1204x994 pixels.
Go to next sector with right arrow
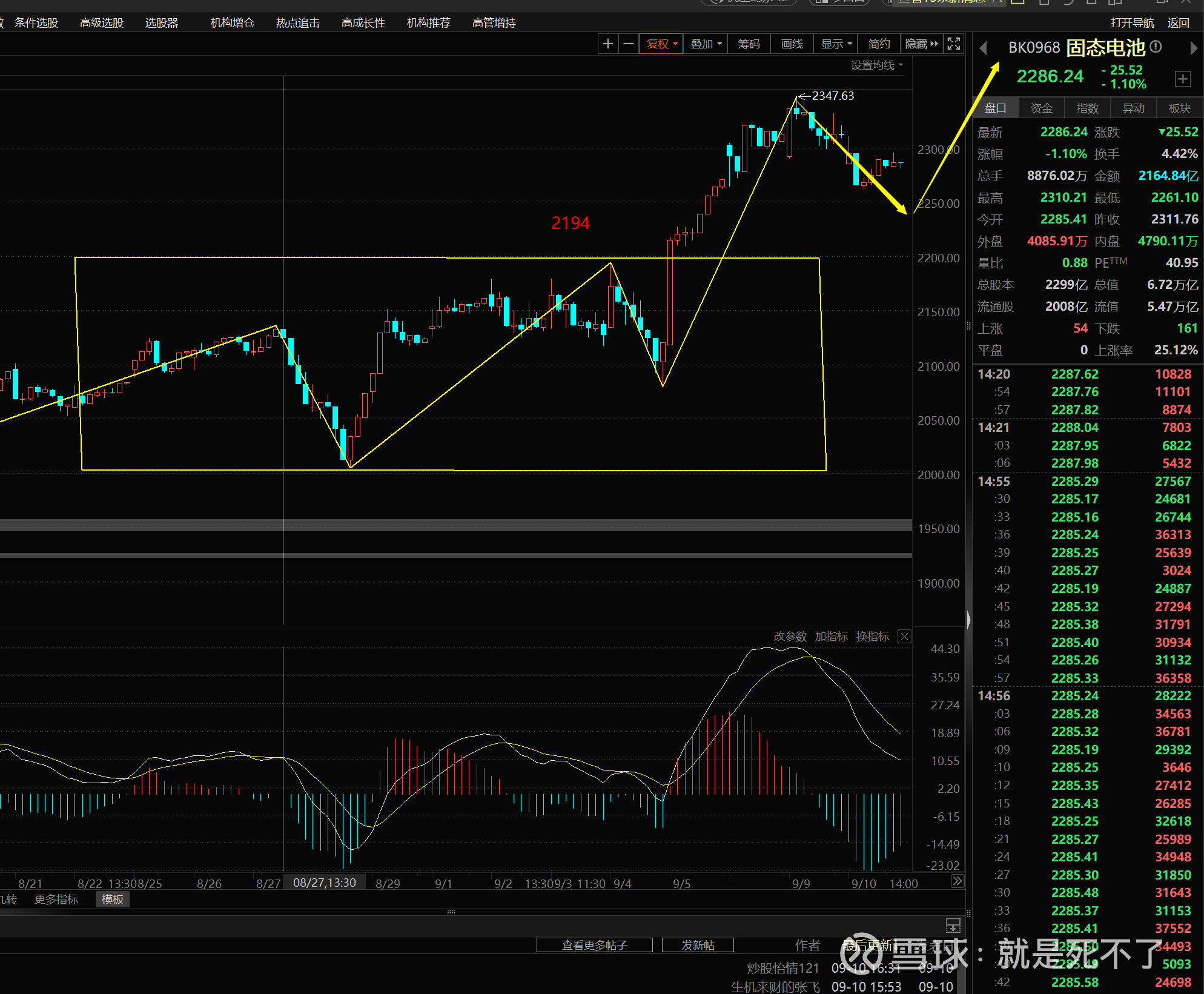[1193, 48]
